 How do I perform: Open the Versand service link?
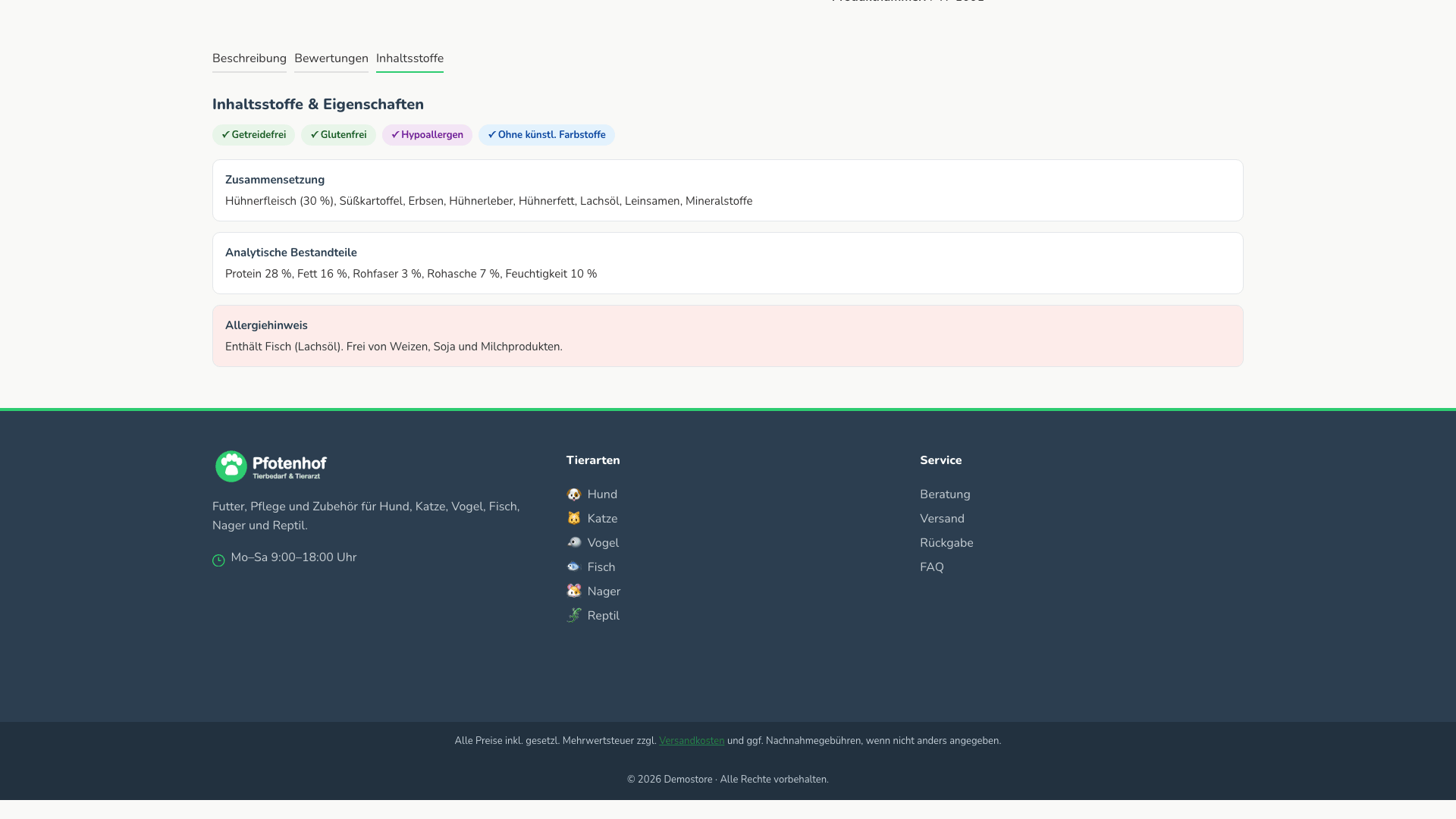942,519
